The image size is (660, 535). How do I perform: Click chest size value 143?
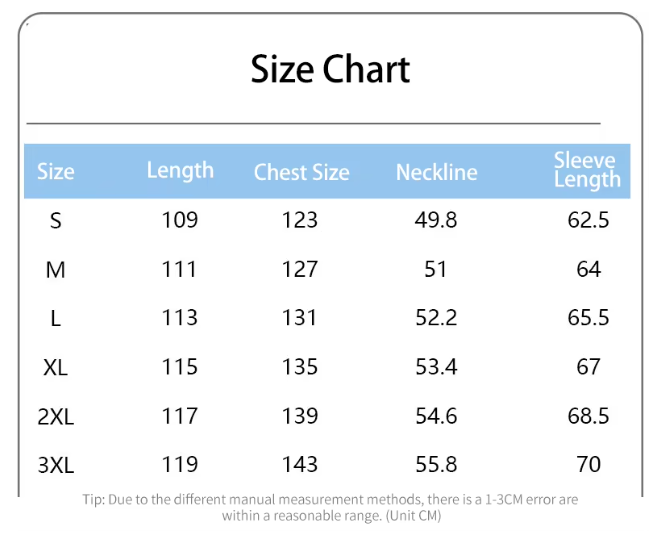[x=300, y=465]
